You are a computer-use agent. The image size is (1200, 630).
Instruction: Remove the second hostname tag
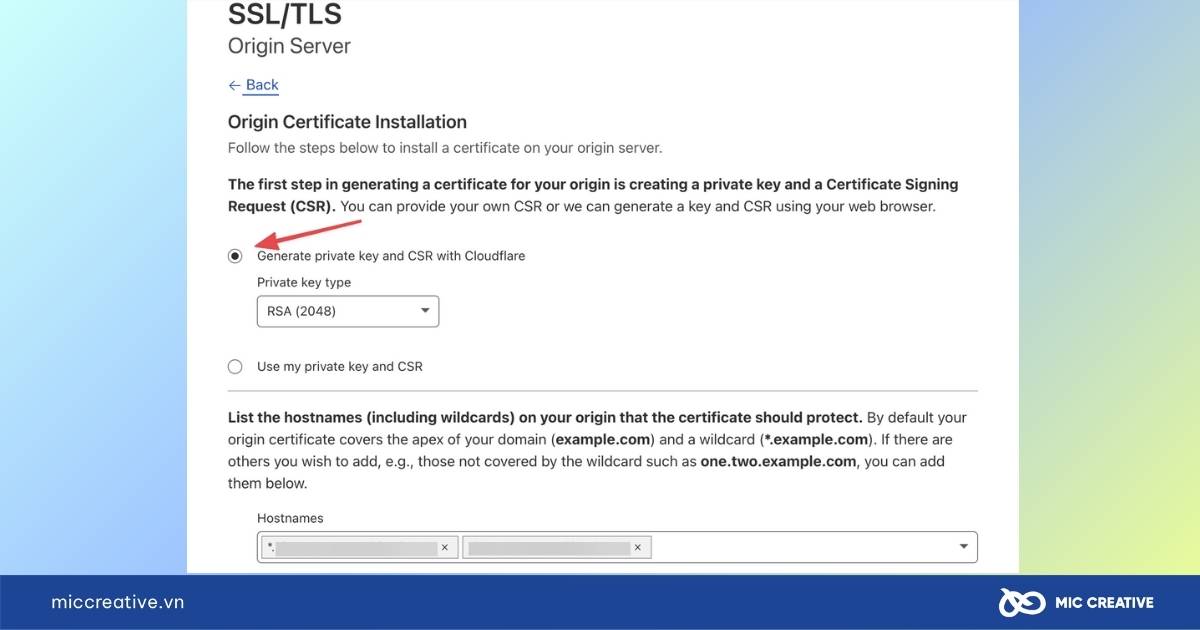638,547
